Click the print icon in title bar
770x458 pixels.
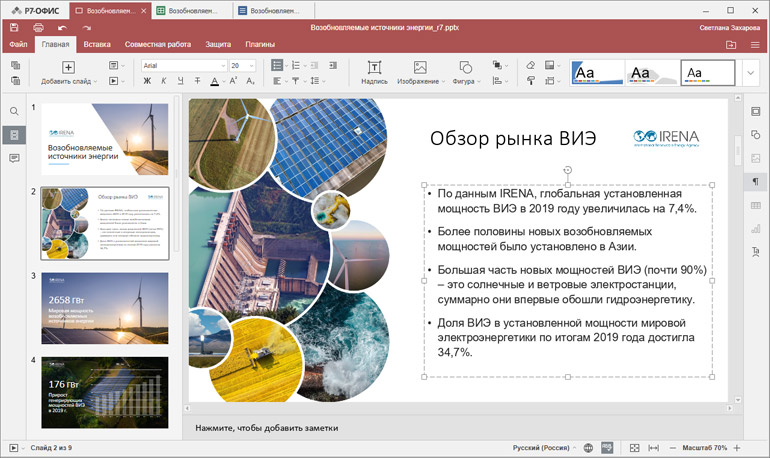38,27
